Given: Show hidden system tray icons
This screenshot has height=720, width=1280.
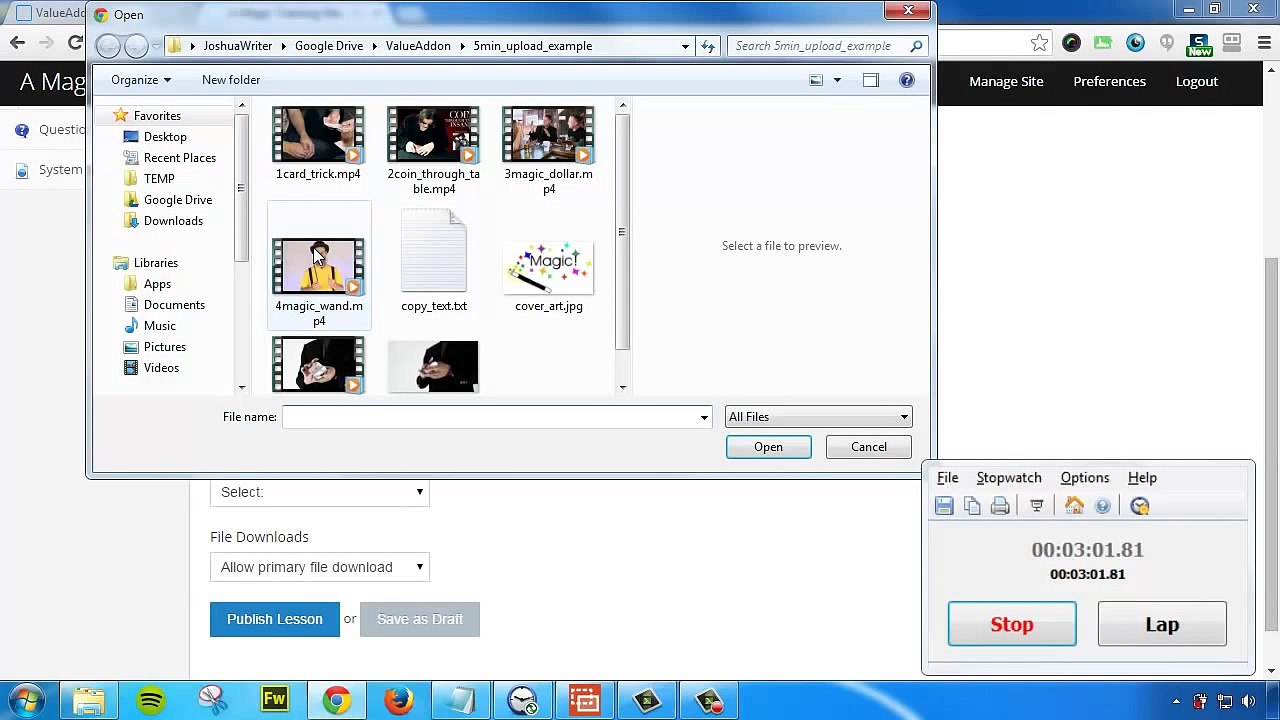Looking at the screenshot, I should tap(1176, 701).
